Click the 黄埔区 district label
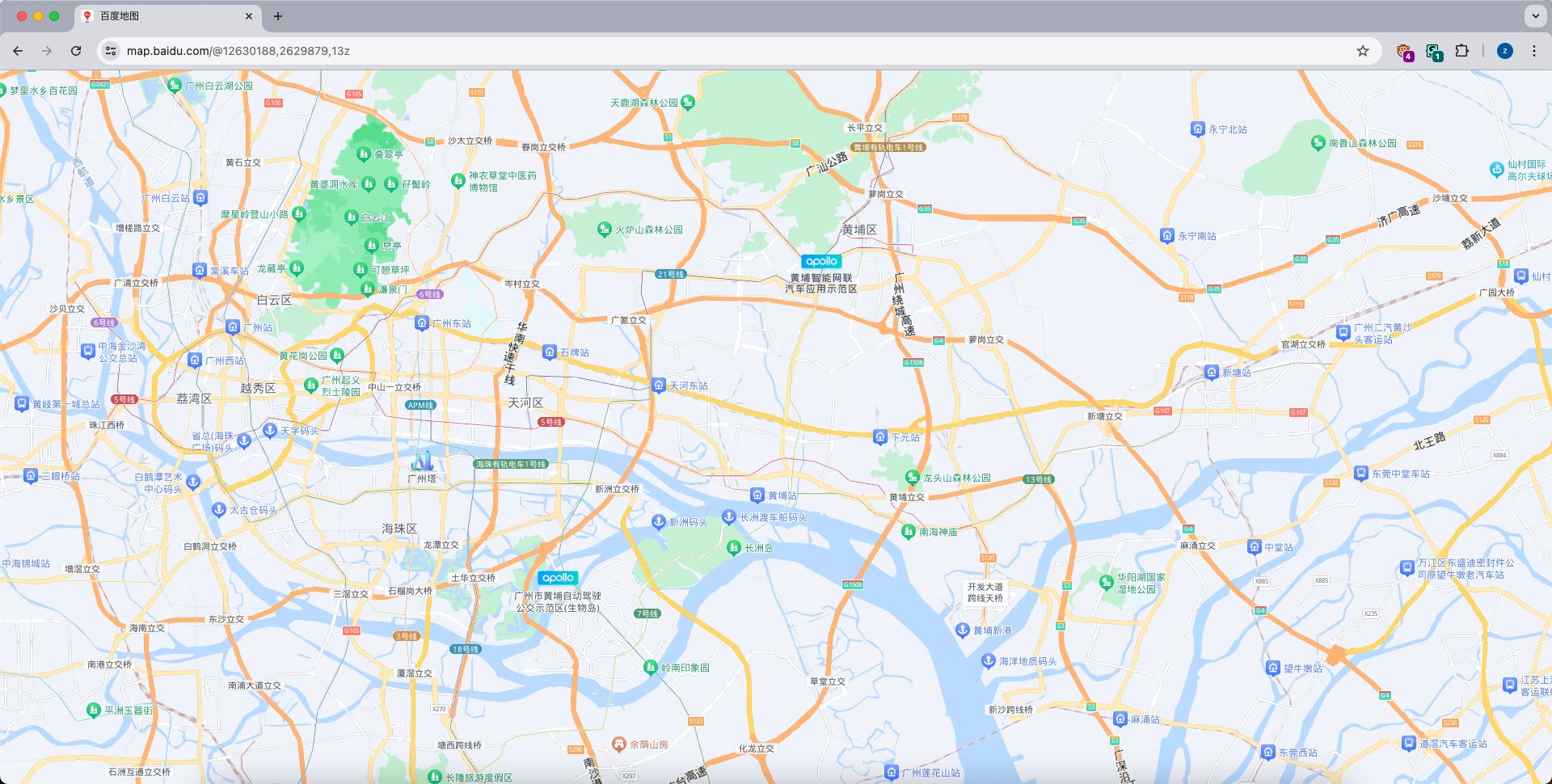Viewport: 1552px width, 784px height. (859, 230)
